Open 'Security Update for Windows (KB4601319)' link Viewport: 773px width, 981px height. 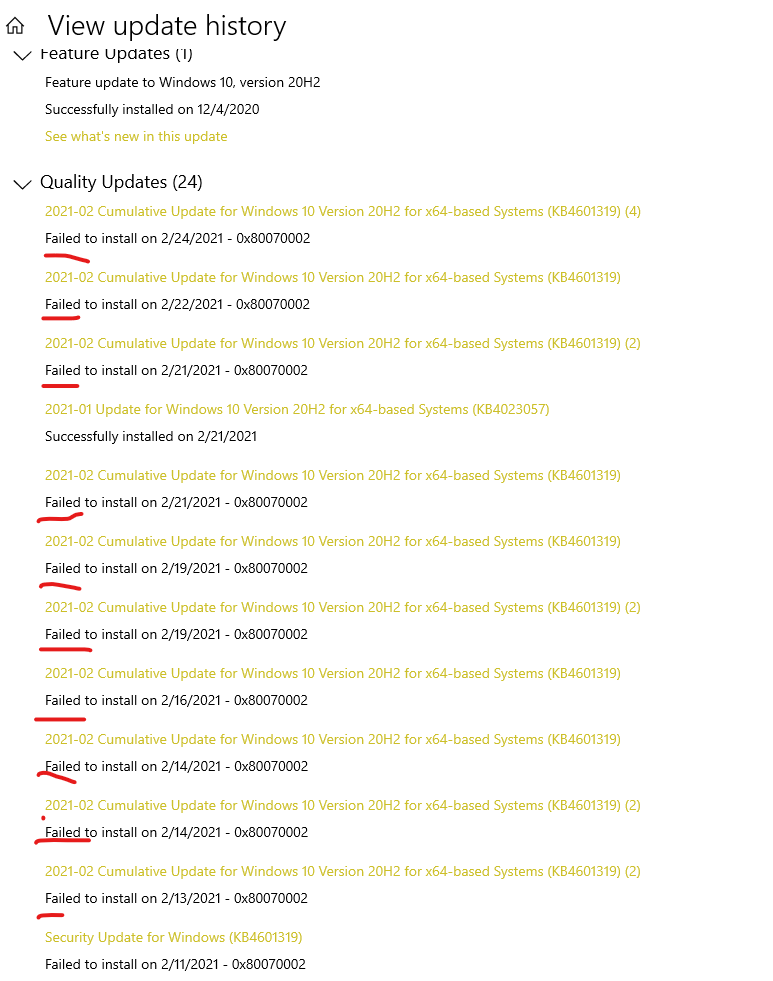click(173, 937)
